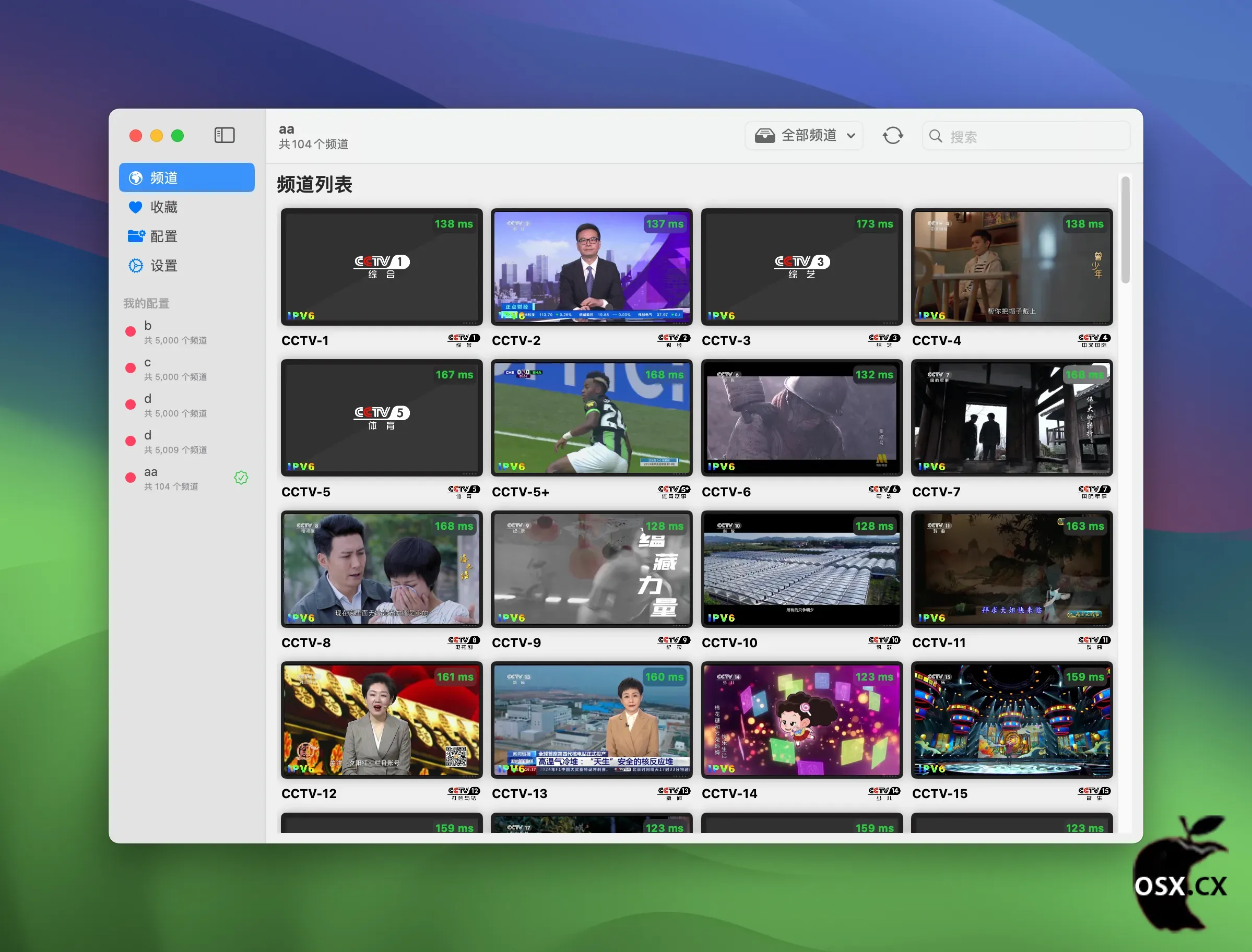This screenshot has width=1252, height=952.
Task: Click the CCTV 11 logo icon beside CCTV-11
Action: tap(1094, 642)
